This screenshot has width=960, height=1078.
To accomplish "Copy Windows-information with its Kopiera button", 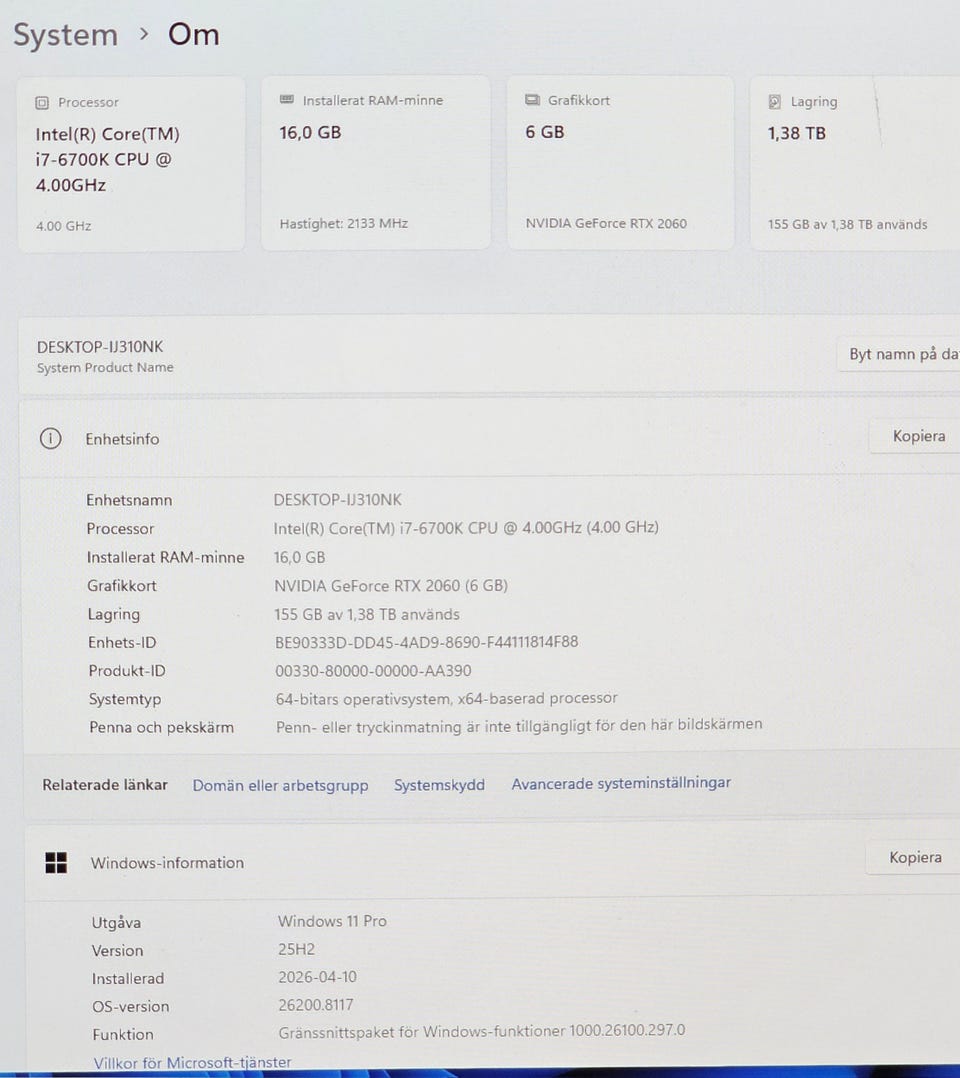I will tap(913, 857).
